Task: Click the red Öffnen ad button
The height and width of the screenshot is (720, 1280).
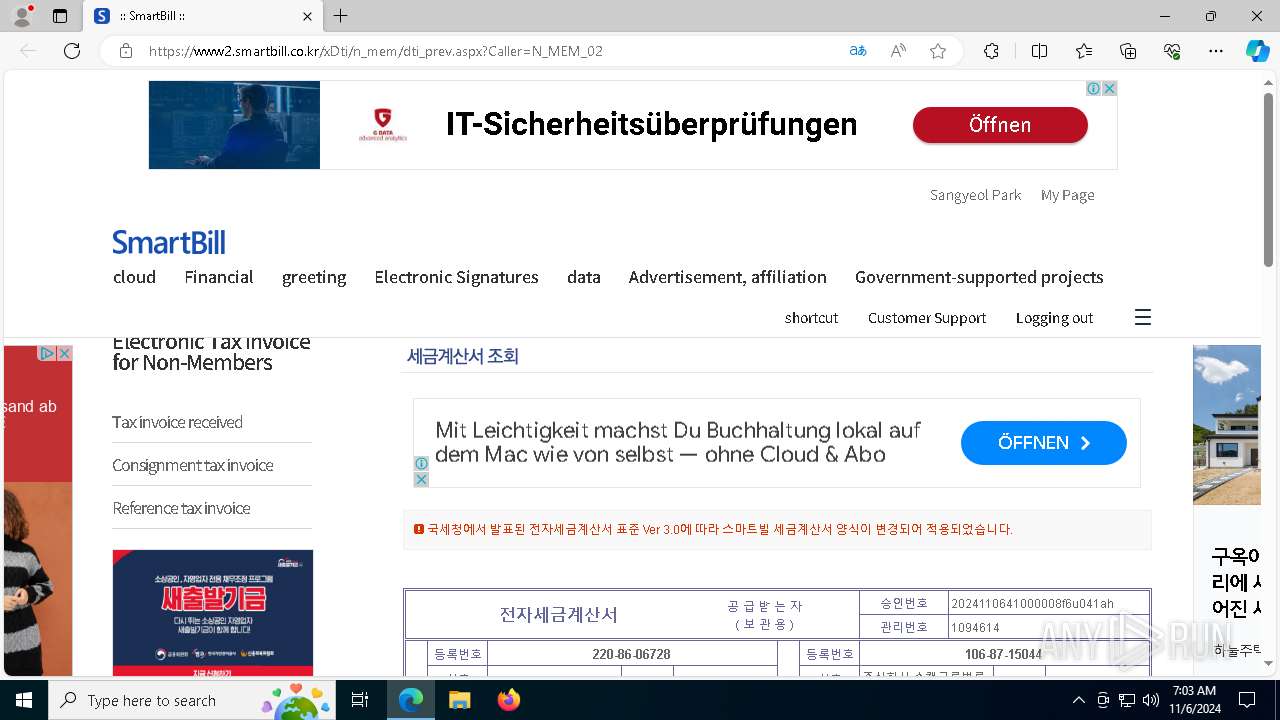Action: pyautogui.click(x=1000, y=125)
